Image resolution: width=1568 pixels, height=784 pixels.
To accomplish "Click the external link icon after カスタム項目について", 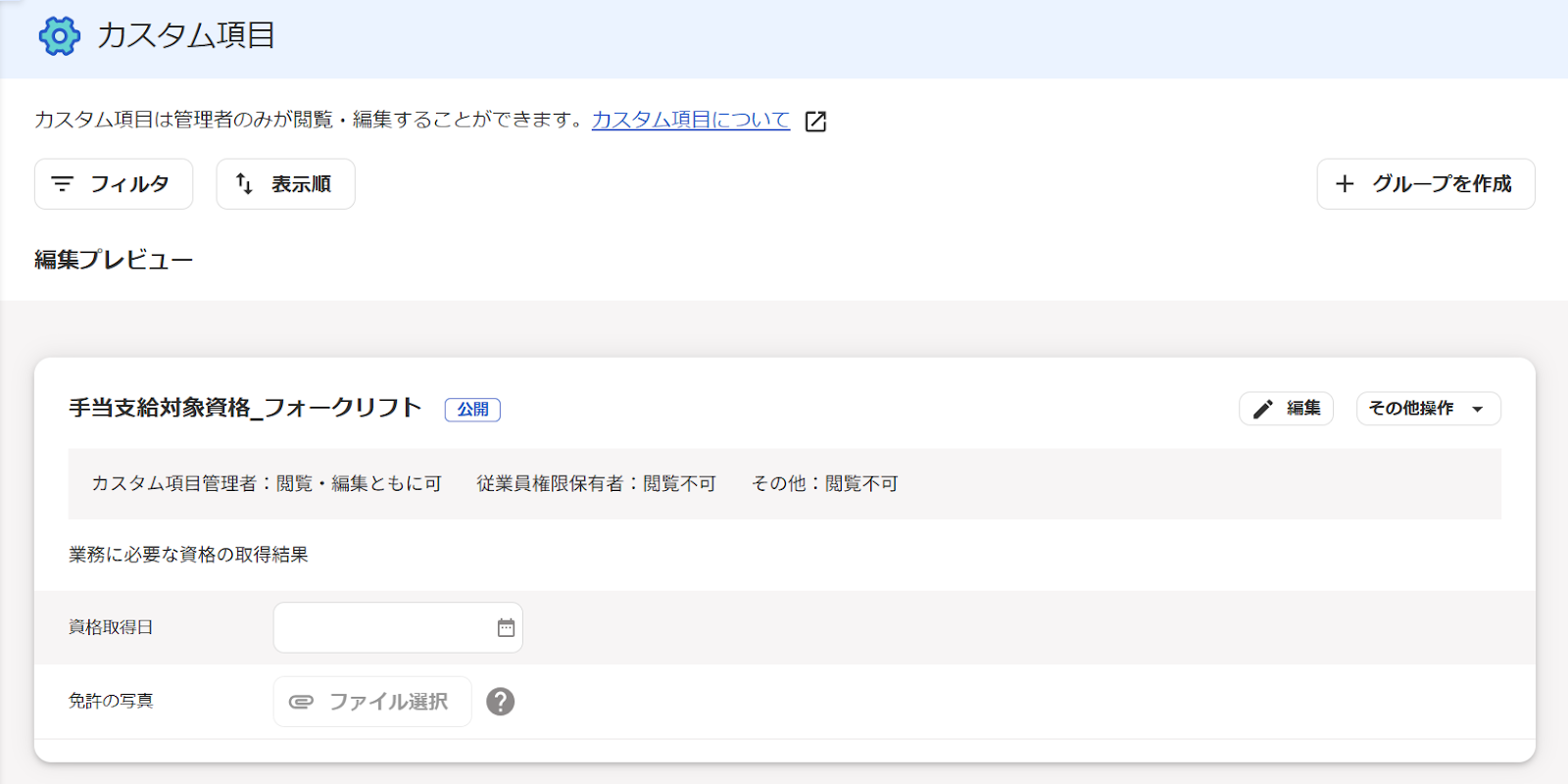I will pos(815,121).
